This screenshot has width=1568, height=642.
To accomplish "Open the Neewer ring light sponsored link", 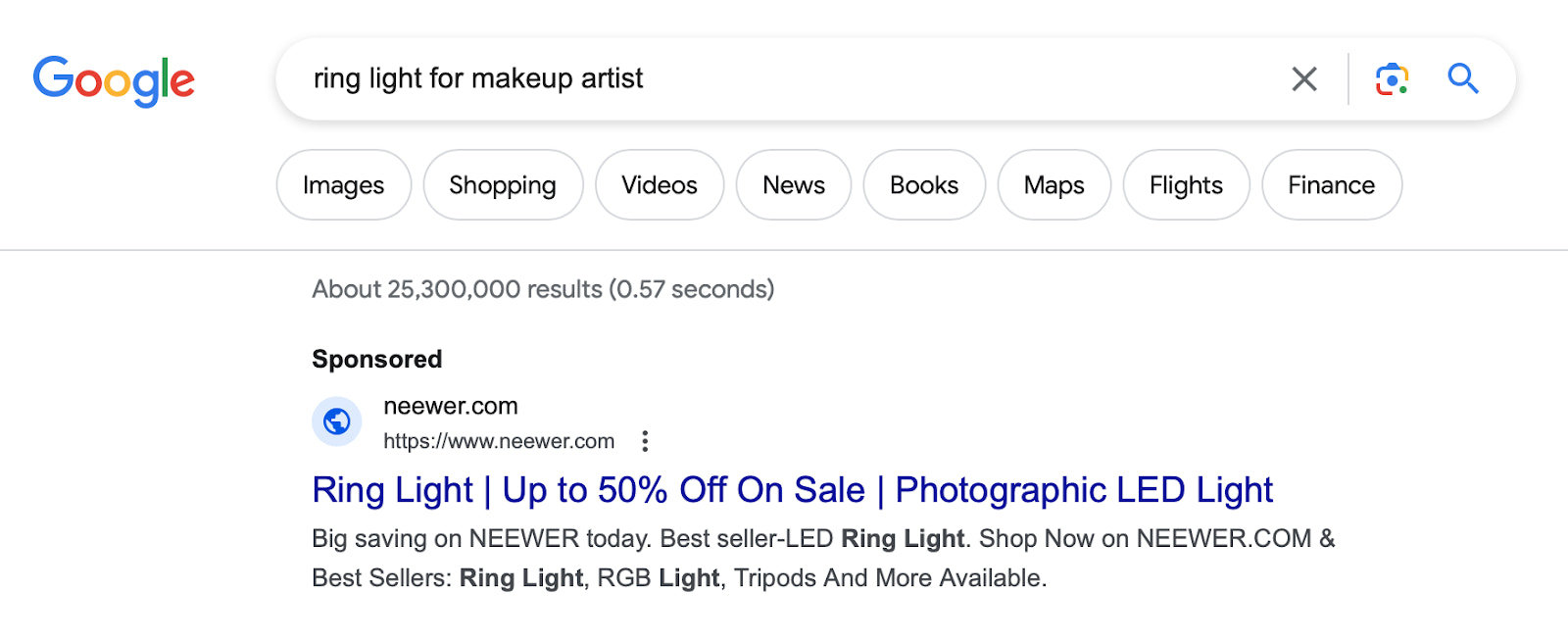I will pyautogui.click(x=792, y=490).
